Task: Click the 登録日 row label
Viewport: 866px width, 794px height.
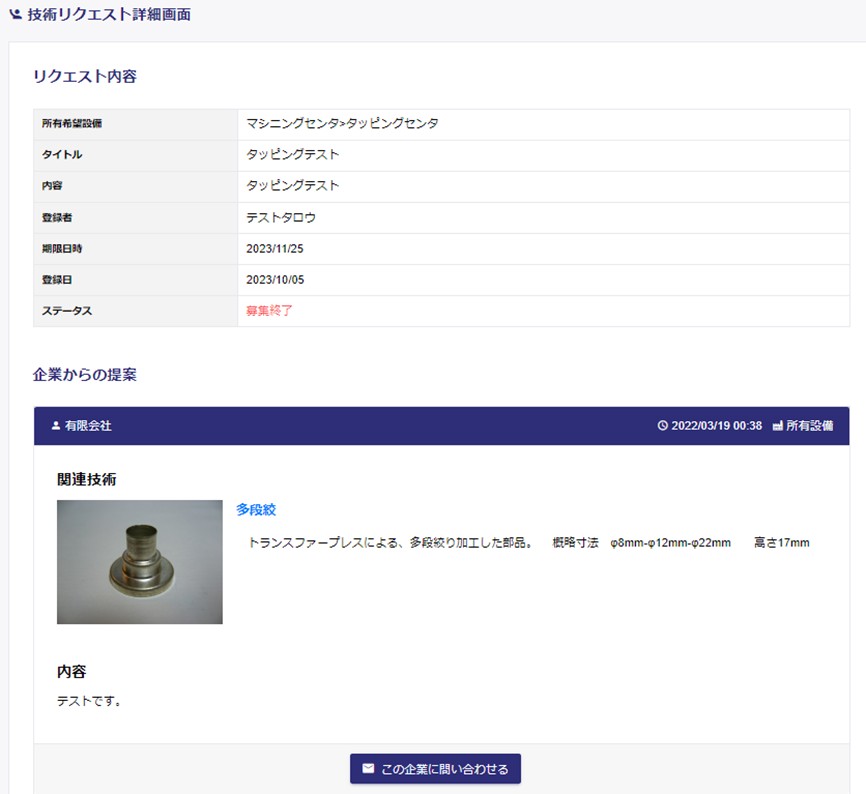Action: pos(57,280)
